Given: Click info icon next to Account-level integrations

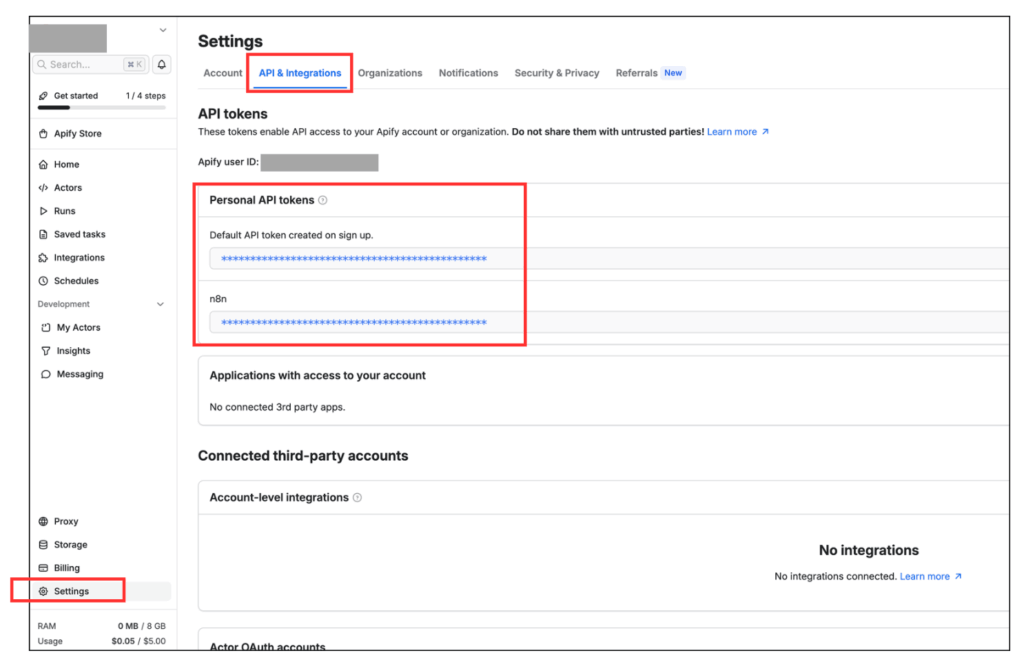Looking at the screenshot, I should click(358, 497).
